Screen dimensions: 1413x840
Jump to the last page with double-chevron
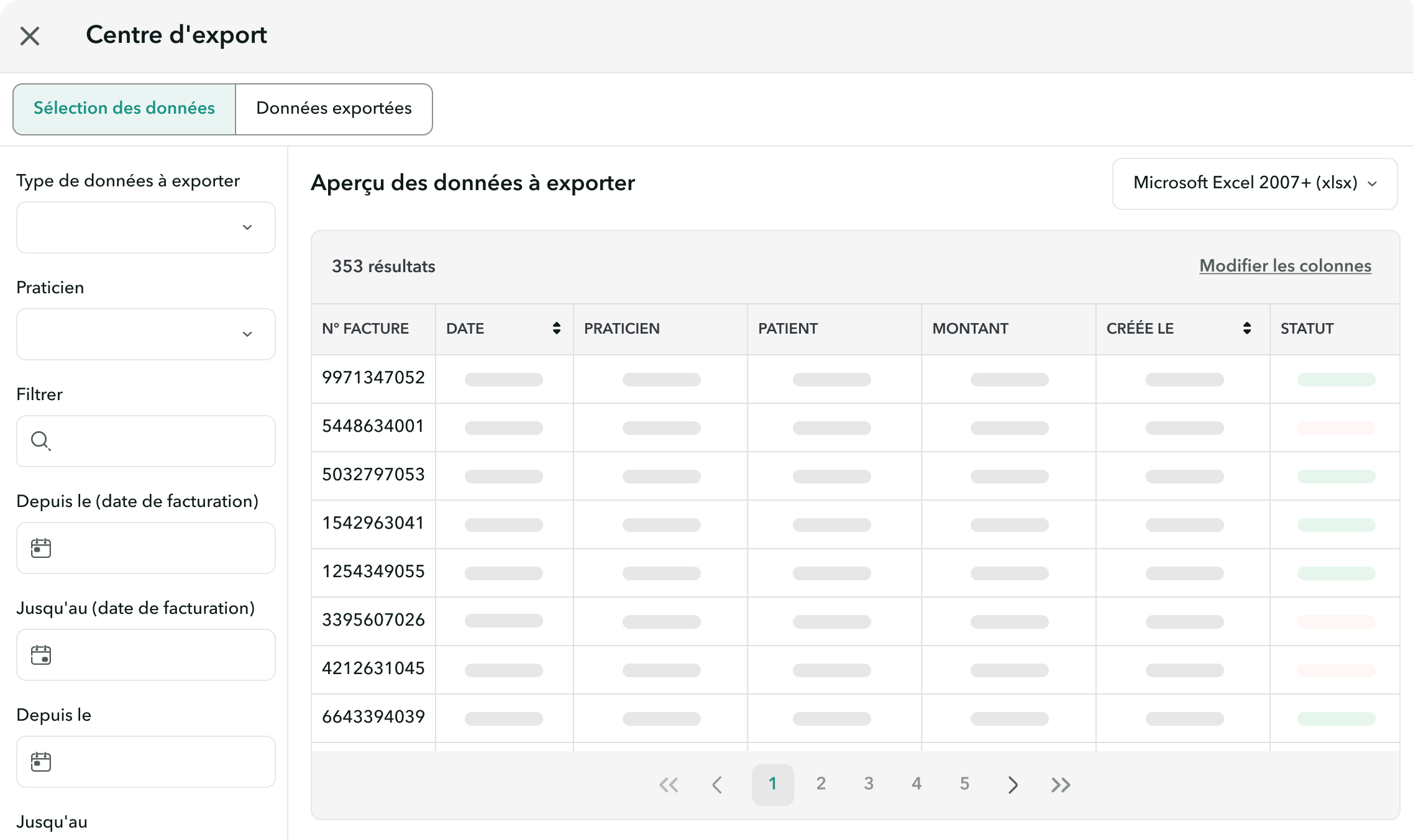click(x=1061, y=784)
